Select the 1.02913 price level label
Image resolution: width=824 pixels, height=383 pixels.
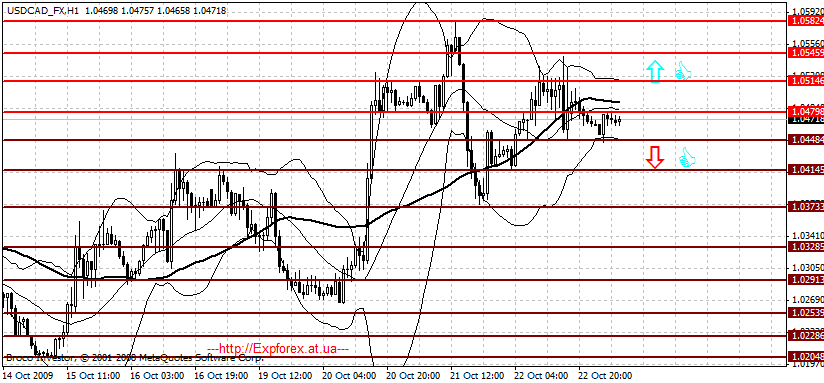point(806,280)
